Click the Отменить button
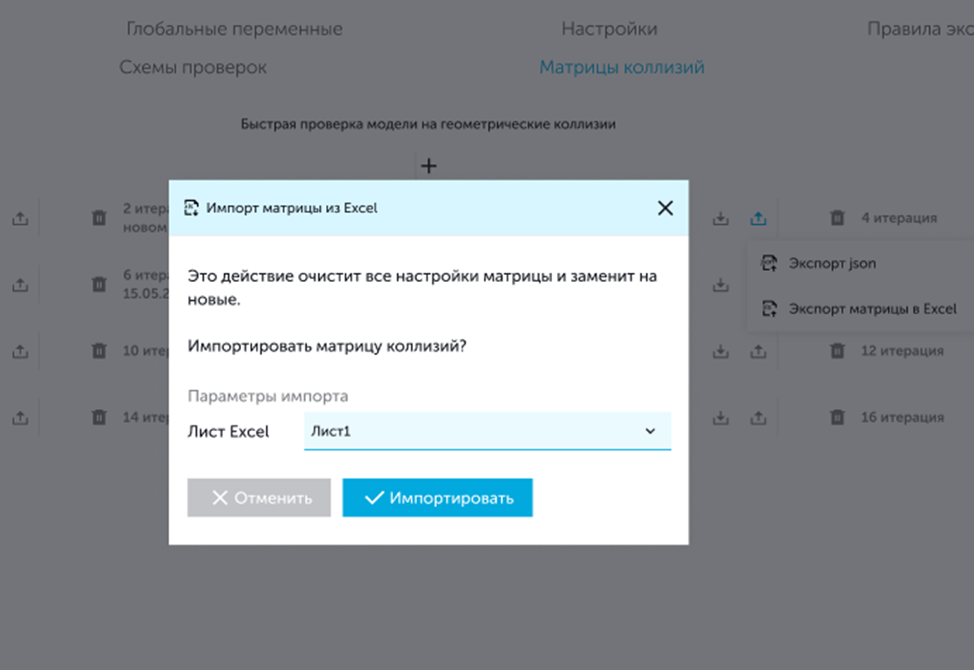The image size is (974, 670). click(x=259, y=498)
